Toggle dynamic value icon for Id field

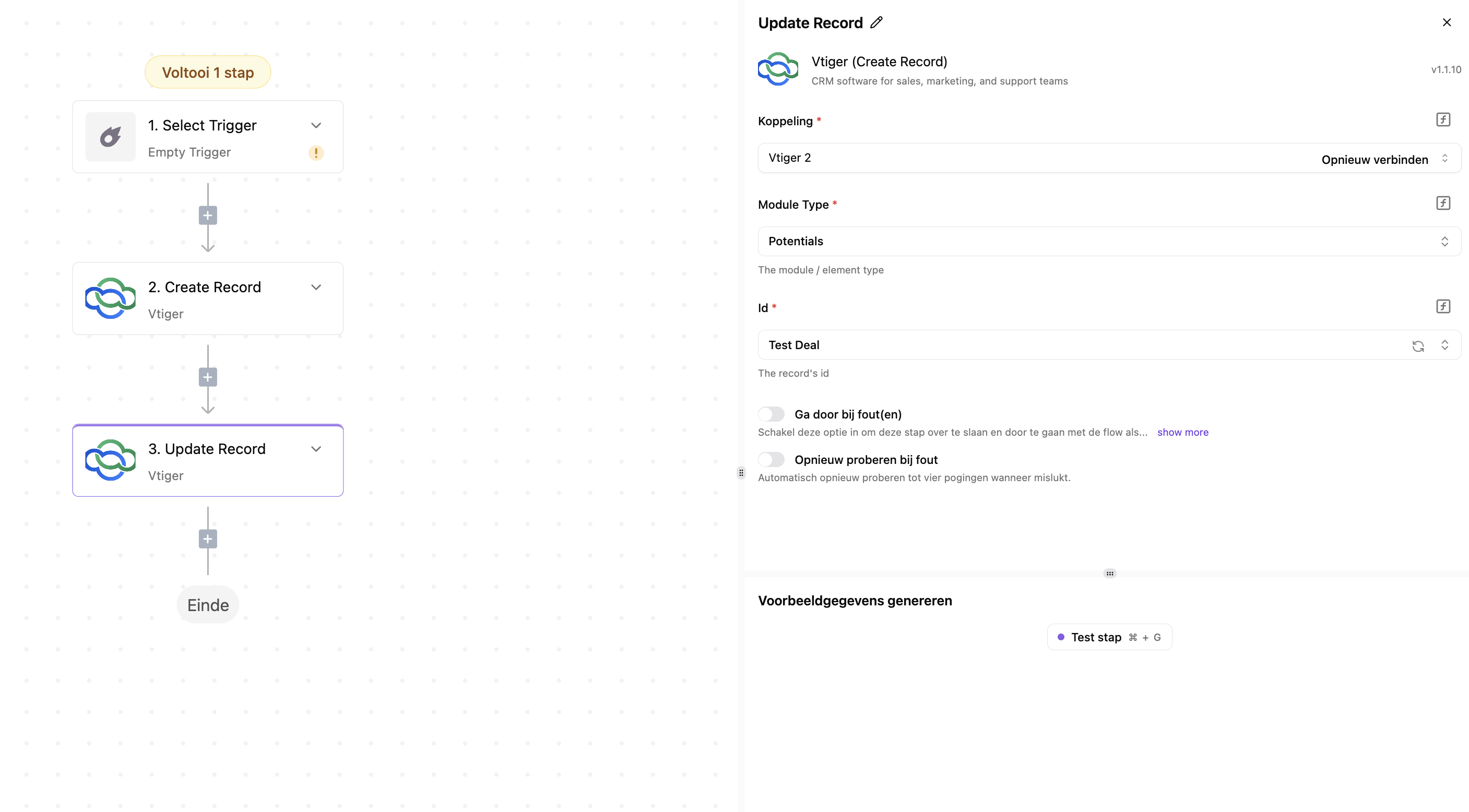coord(1443,307)
